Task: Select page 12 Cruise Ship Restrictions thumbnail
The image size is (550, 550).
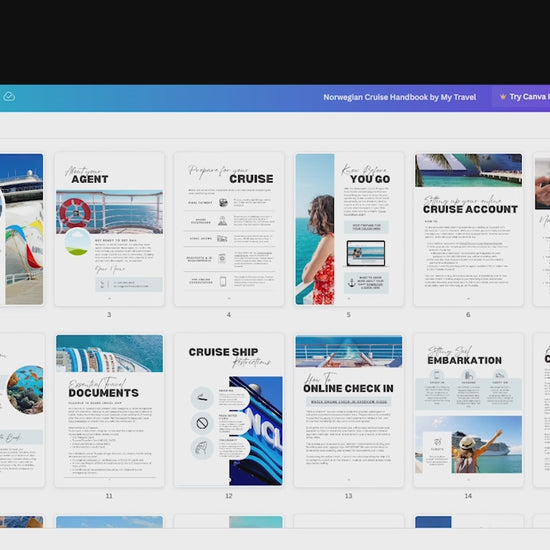Action: (x=229, y=410)
